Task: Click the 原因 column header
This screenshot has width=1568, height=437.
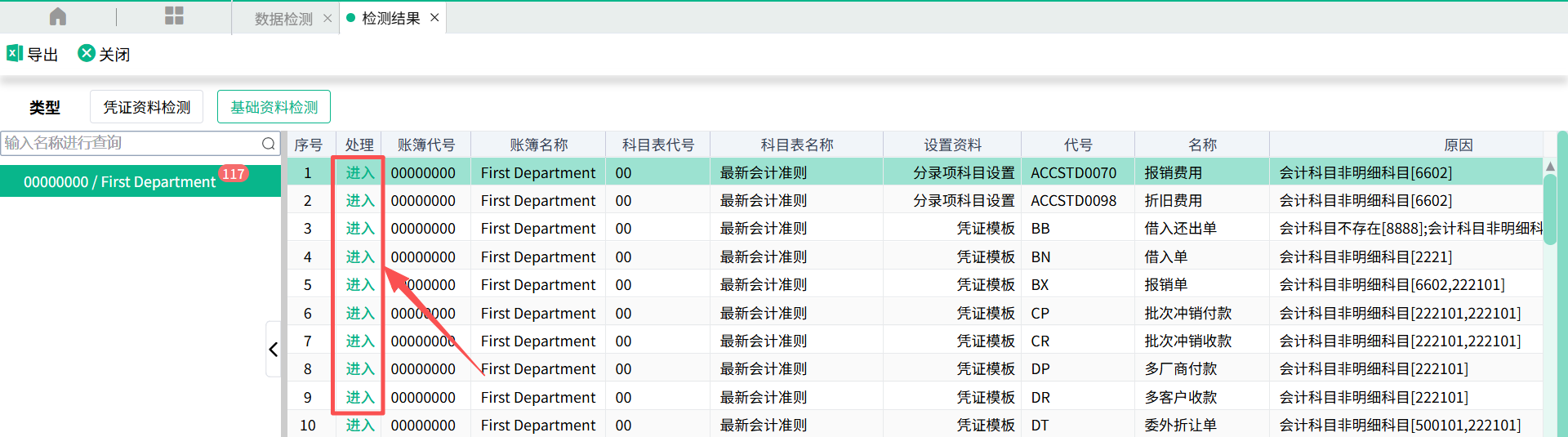Action: [1458, 145]
